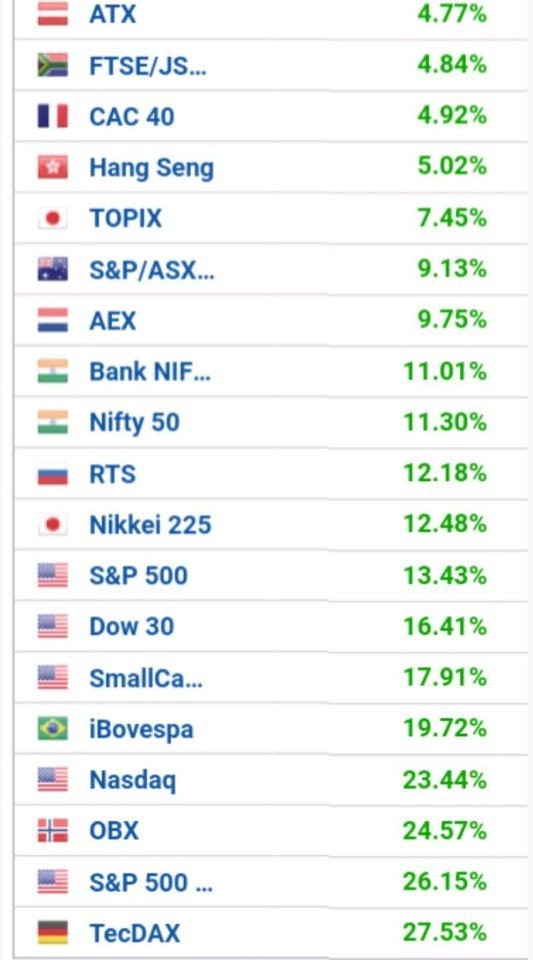This screenshot has width=533, height=960.
Task: Click the South Africa flag icon
Action: (53, 65)
